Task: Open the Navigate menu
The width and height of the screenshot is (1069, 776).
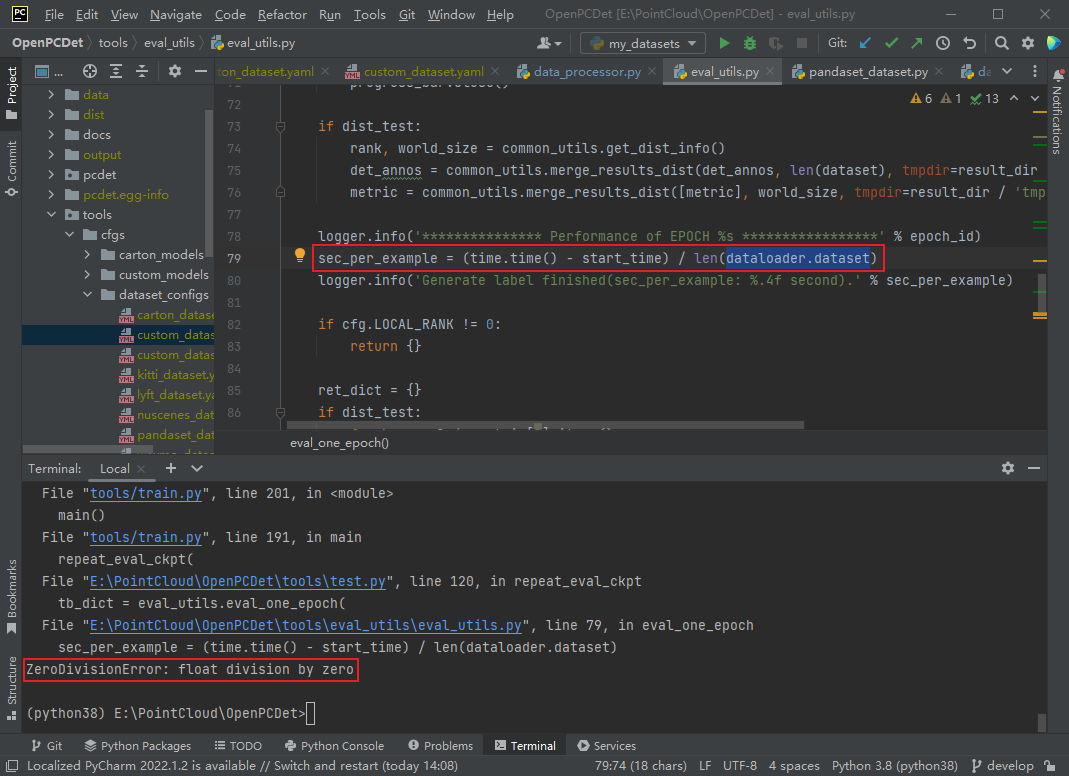Action: pyautogui.click(x=176, y=14)
